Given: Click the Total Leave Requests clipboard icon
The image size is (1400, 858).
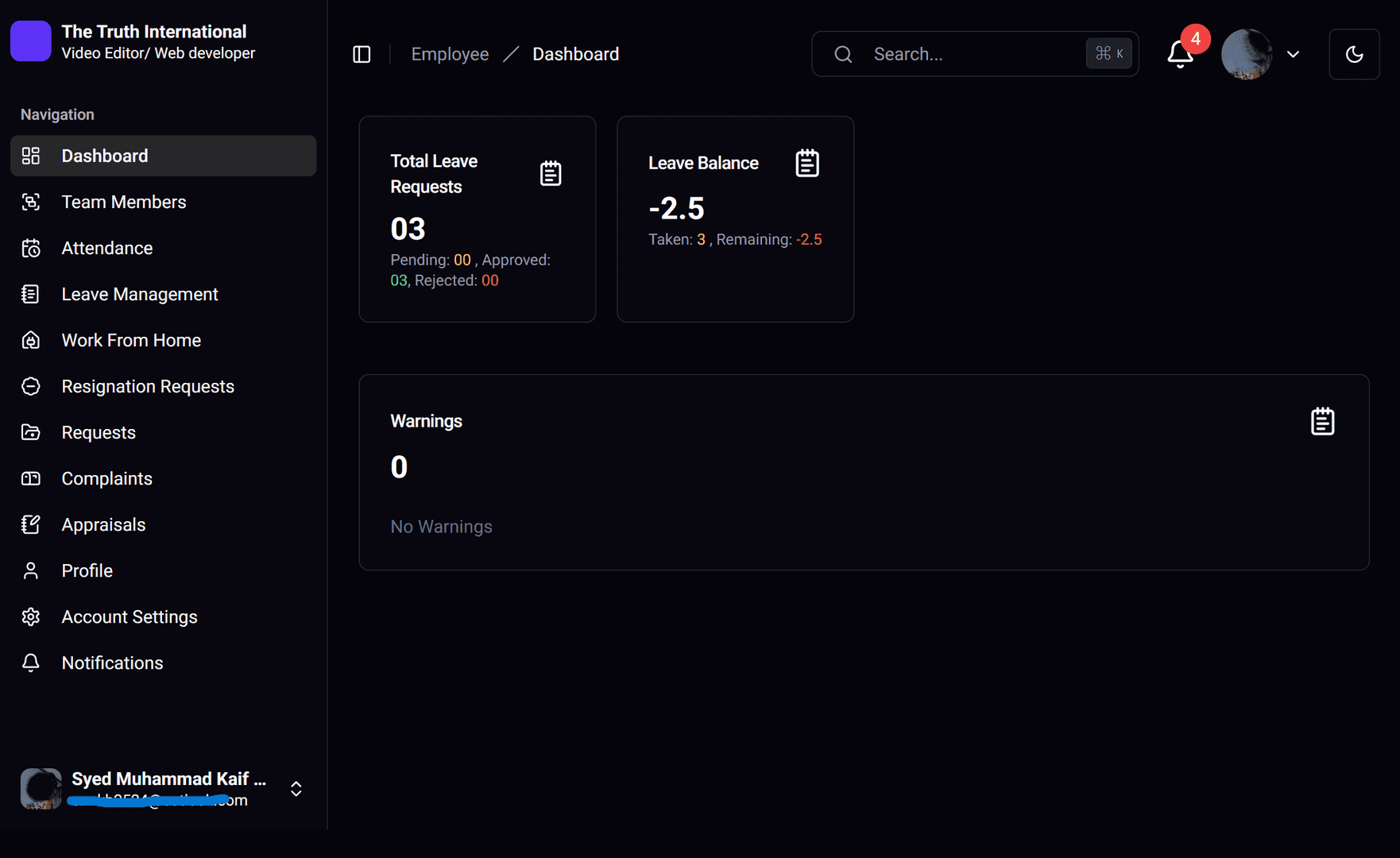Looking at the screenshot, I should pos(551,172).
